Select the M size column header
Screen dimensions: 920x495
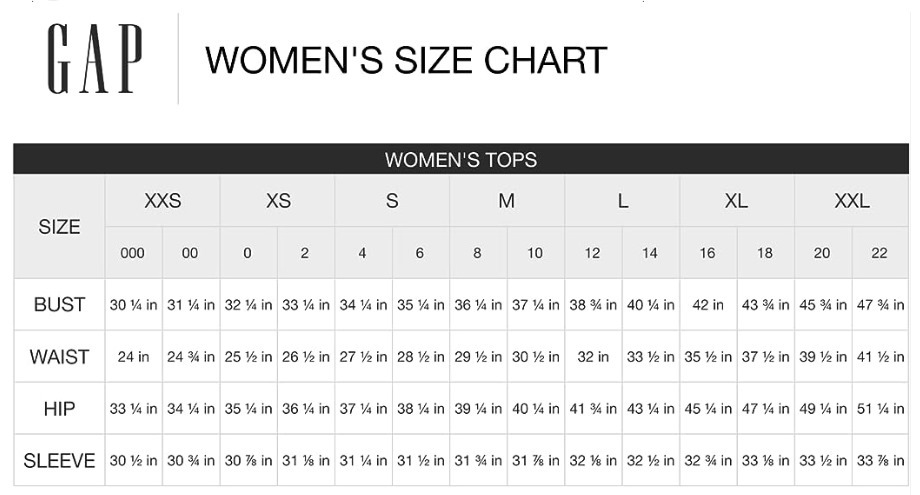pyautogui.click(x=506, y=201)
